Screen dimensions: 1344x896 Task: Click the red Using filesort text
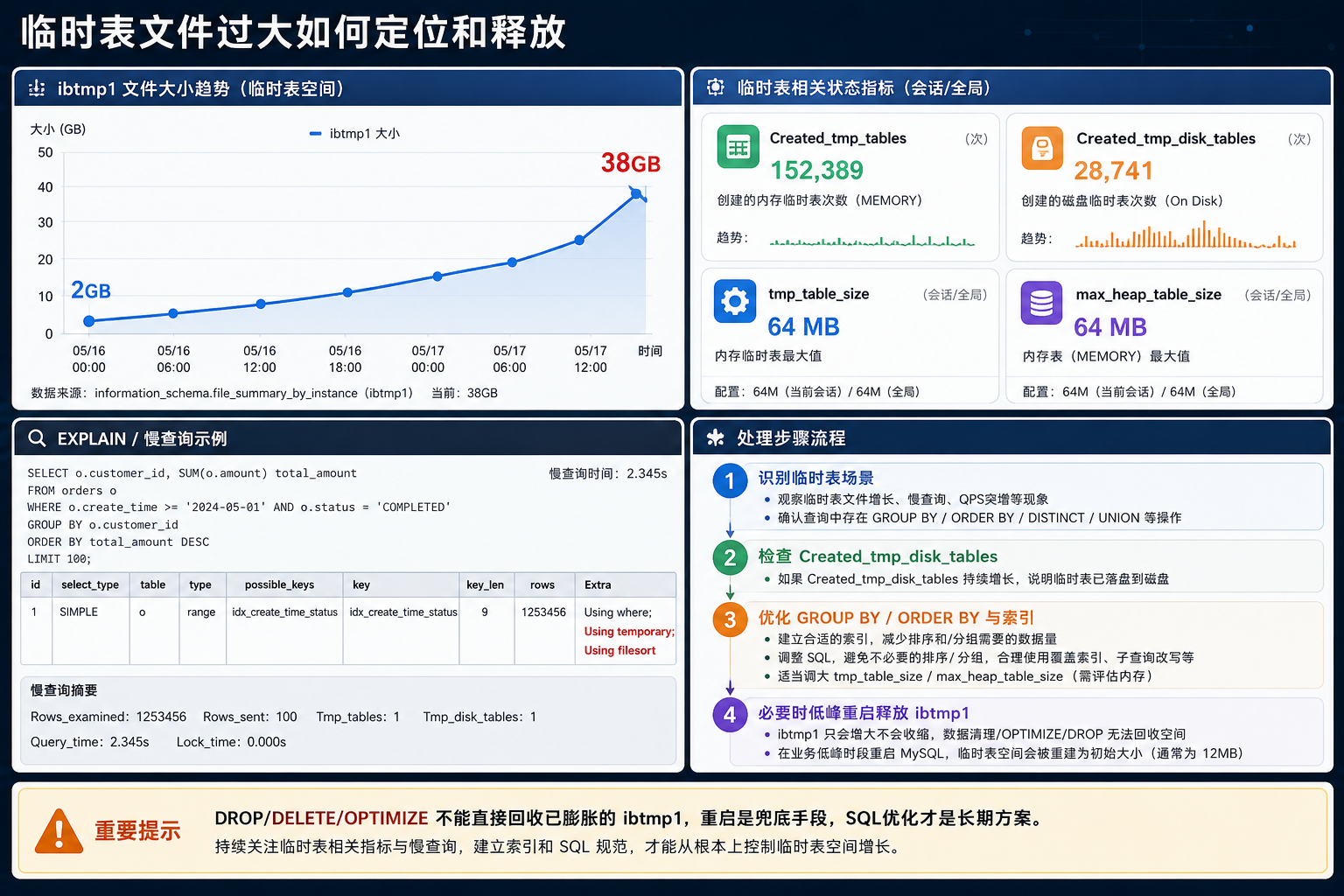pos(619,650)
